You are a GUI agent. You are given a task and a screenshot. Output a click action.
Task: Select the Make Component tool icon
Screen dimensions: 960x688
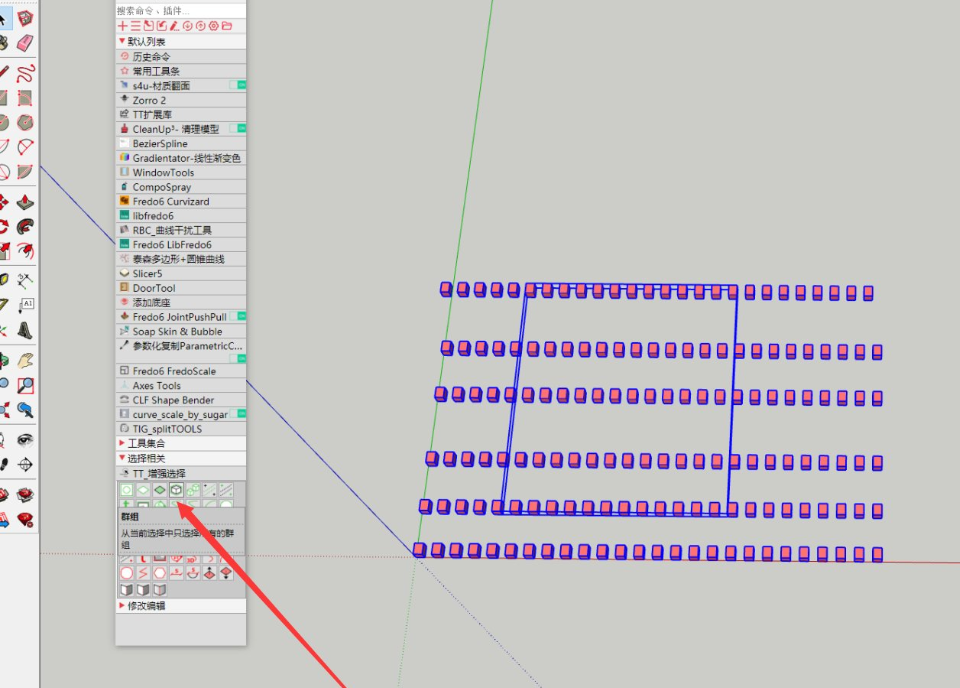point(25,18)
